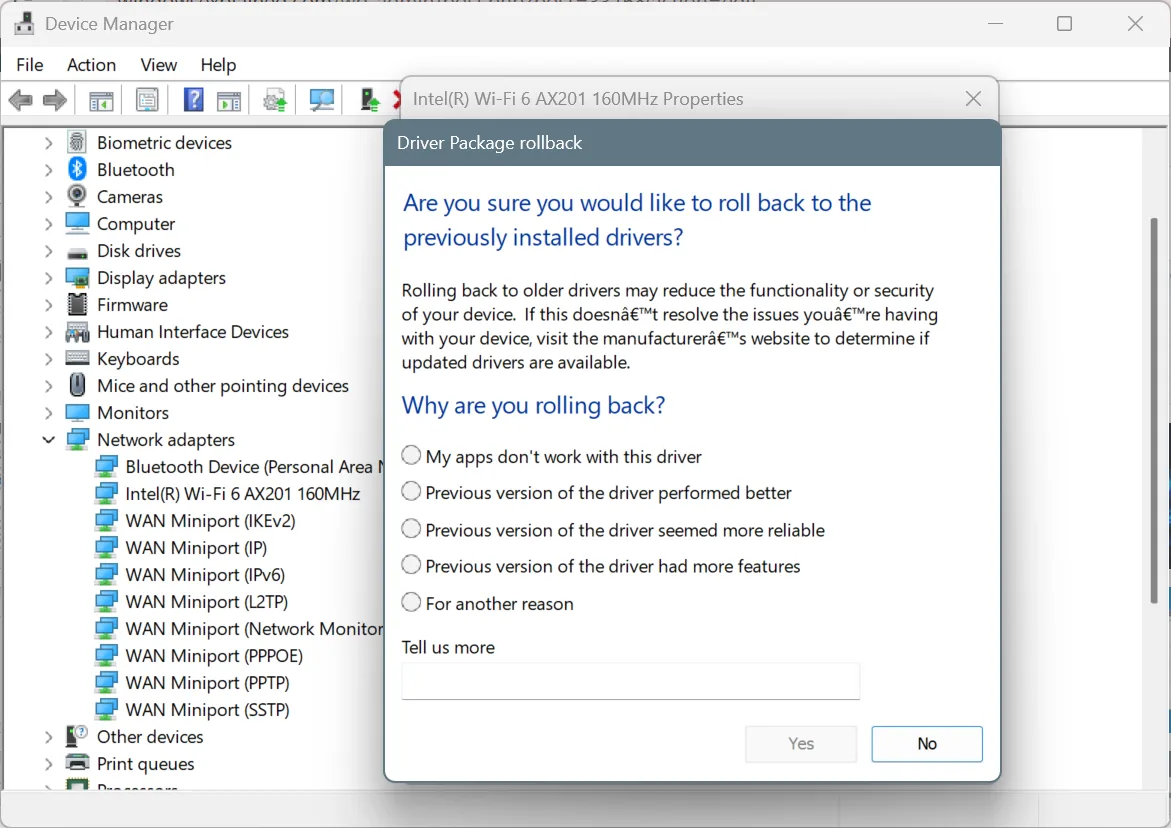Select Bluetooth Device (Personal Area Network) entry
Image resolution: width=1171 pixels, height=828 pixels.
(x=254, y=467)
